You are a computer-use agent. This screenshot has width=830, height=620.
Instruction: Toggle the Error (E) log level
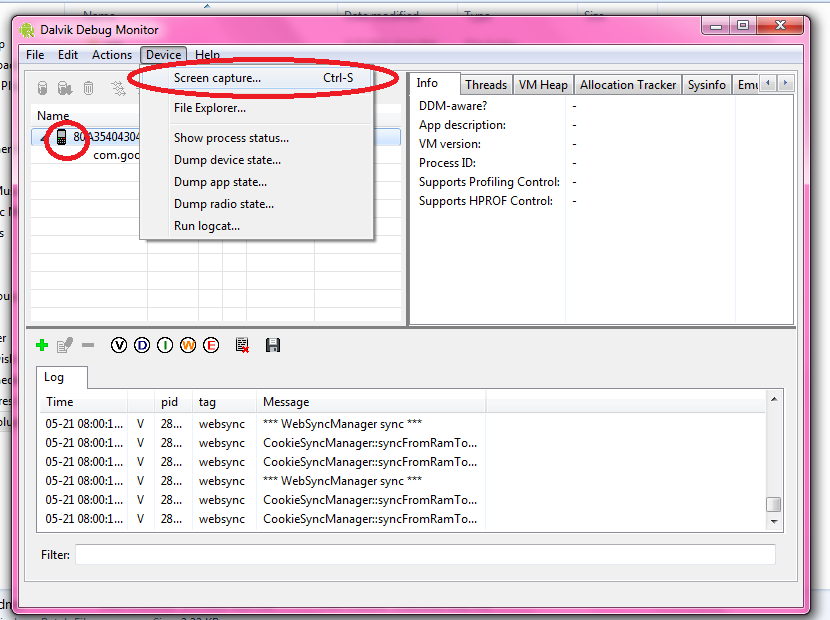211,345
